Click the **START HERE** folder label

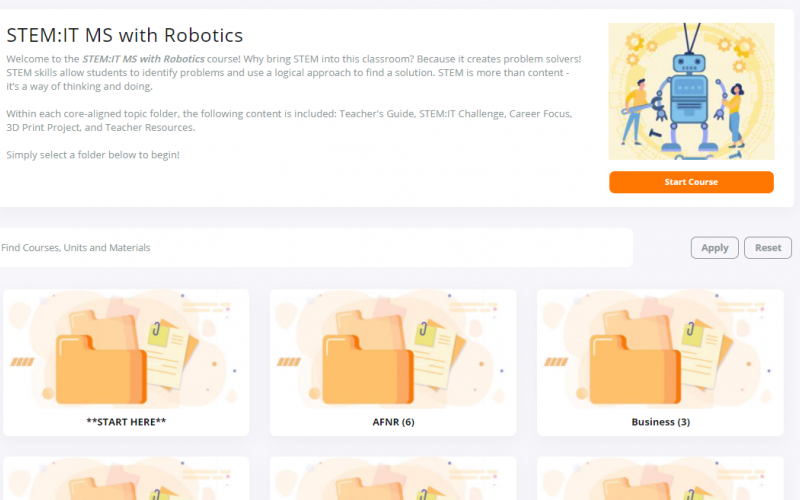click(x=126, y=422)
